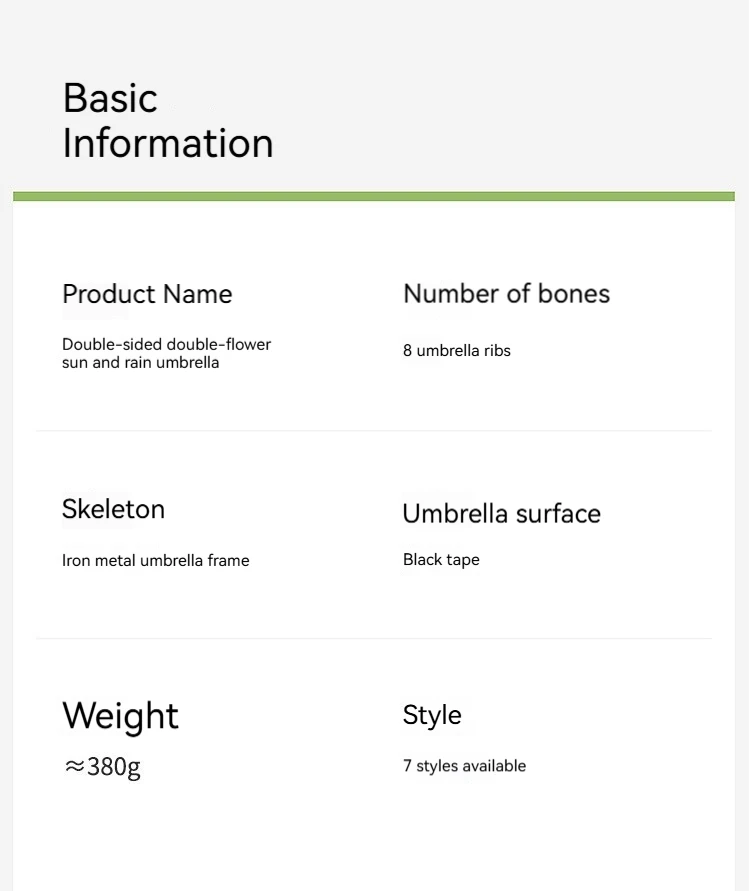Click the divider line below Skeleton row
Viewport: 750px width, 891px height.
374,638
